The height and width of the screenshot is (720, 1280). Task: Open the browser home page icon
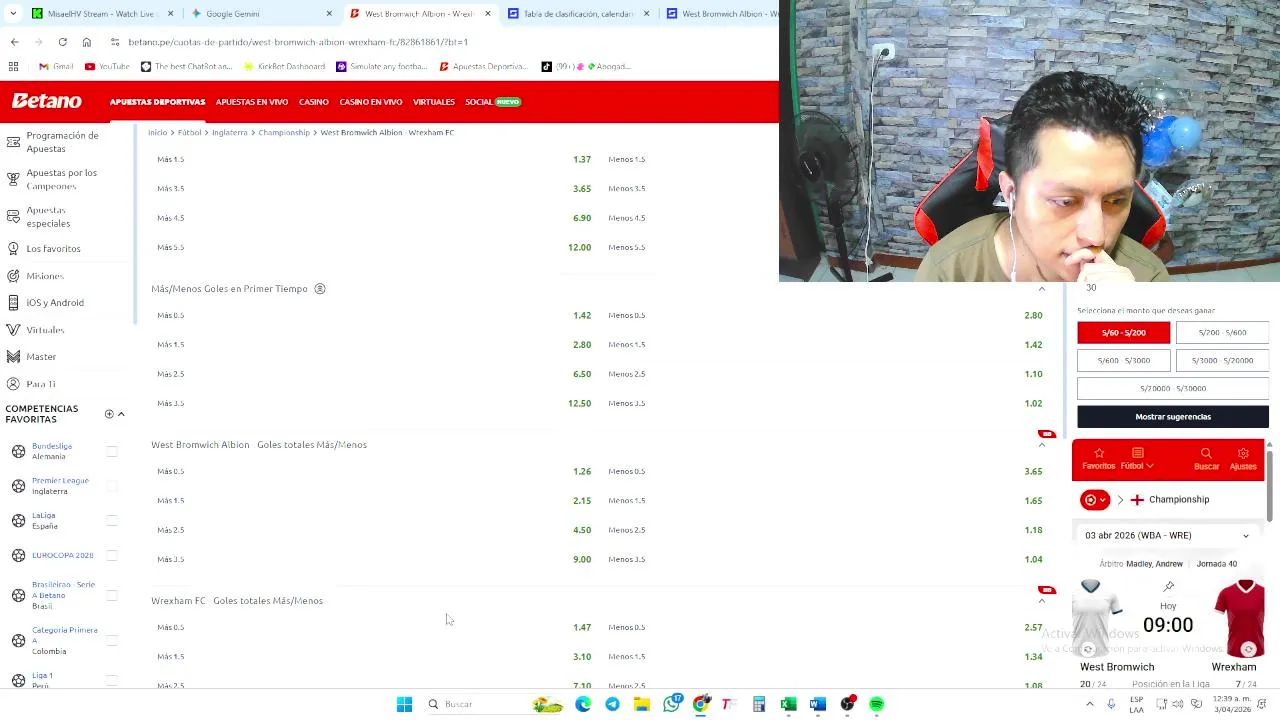coord(87,42)
